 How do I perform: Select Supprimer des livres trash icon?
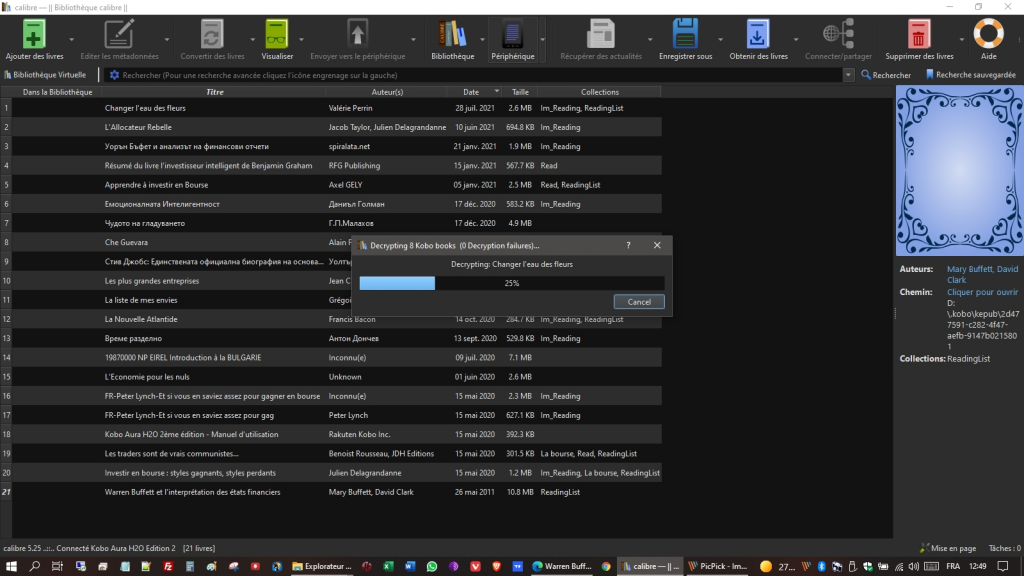(918, 34)
